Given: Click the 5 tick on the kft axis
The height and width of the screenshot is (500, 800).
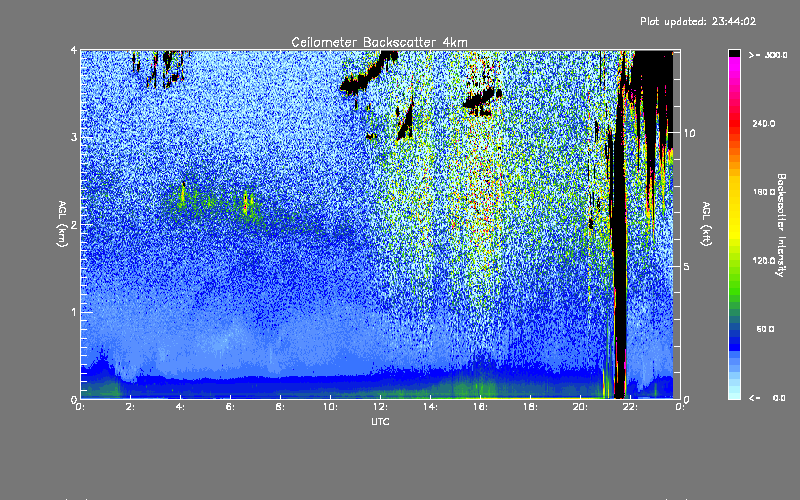Looking at the screenshot, I should click(x=686, y=266).
